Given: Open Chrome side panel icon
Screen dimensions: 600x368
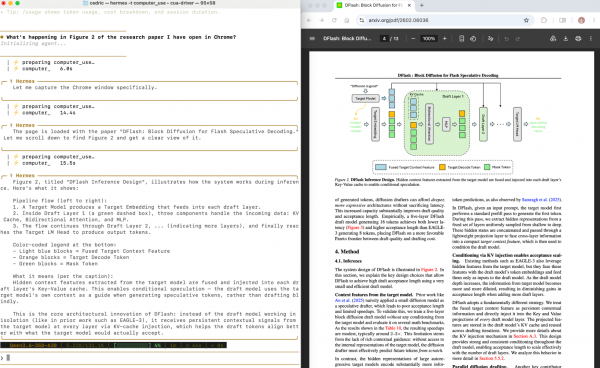Looking at the screenshot, I should click(562, 20).
